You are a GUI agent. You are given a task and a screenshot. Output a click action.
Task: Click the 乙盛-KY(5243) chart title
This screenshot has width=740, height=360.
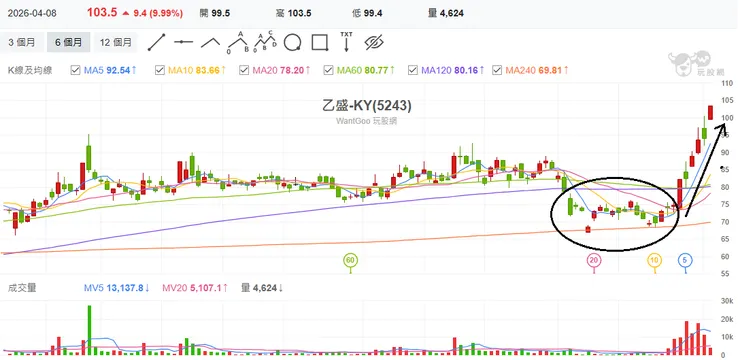pos(367,106)
